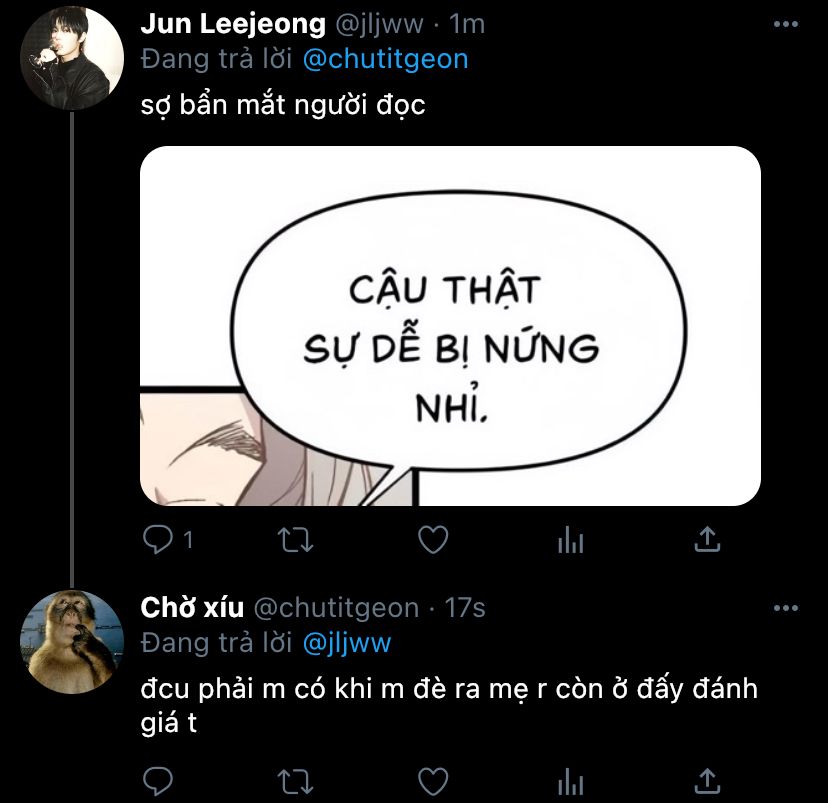
Task: Reply to Jun Leejeong's tweet
Action: click(158, 540)
